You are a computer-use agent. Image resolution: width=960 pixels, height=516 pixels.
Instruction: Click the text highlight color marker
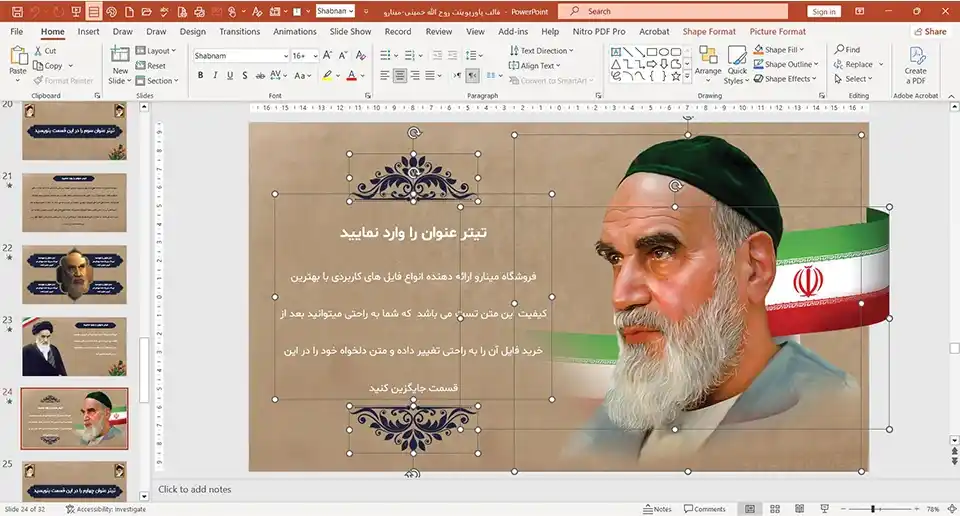[x=328, y=75]
